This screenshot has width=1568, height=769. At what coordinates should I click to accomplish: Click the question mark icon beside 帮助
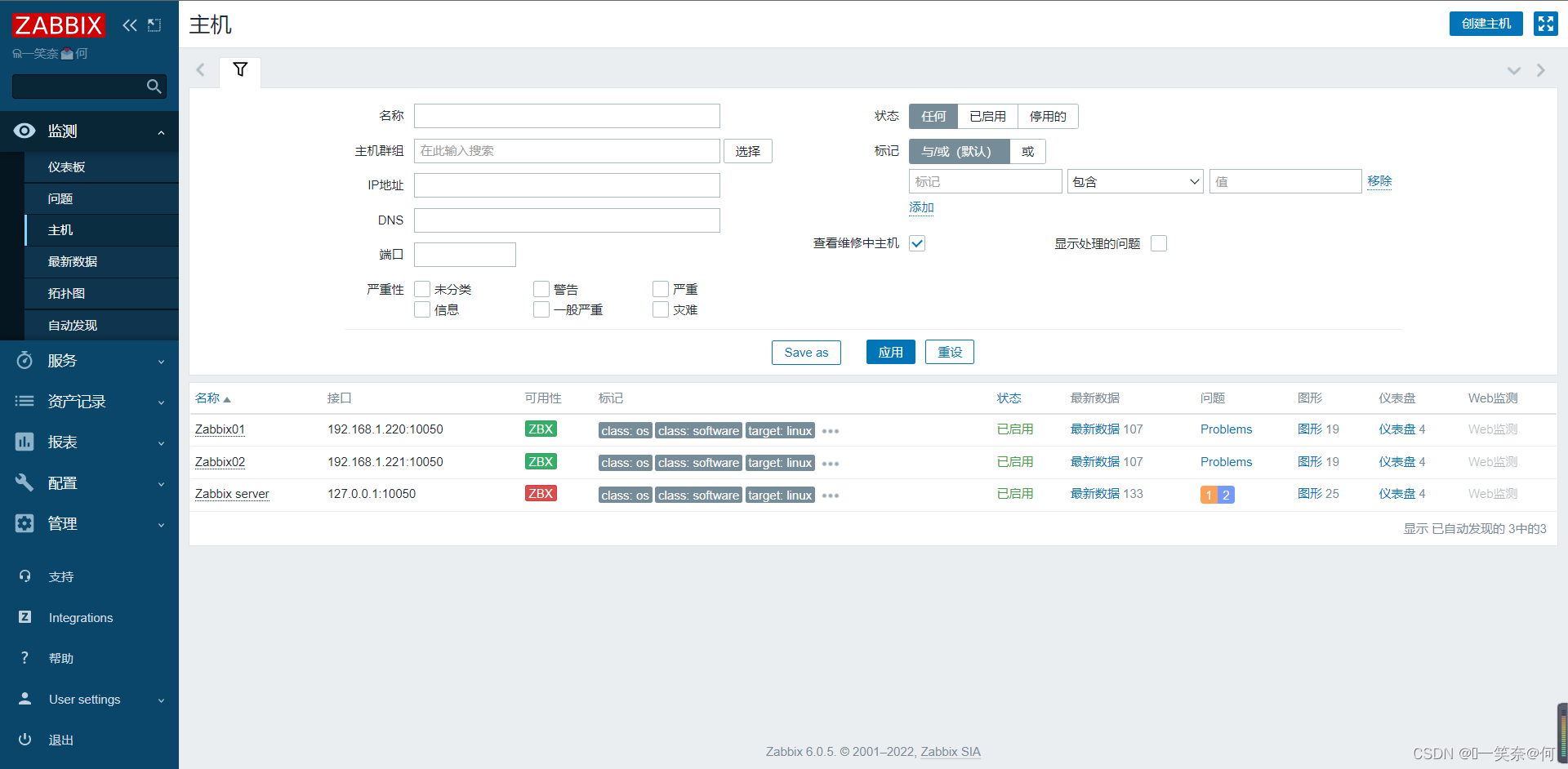pos(24,658)
